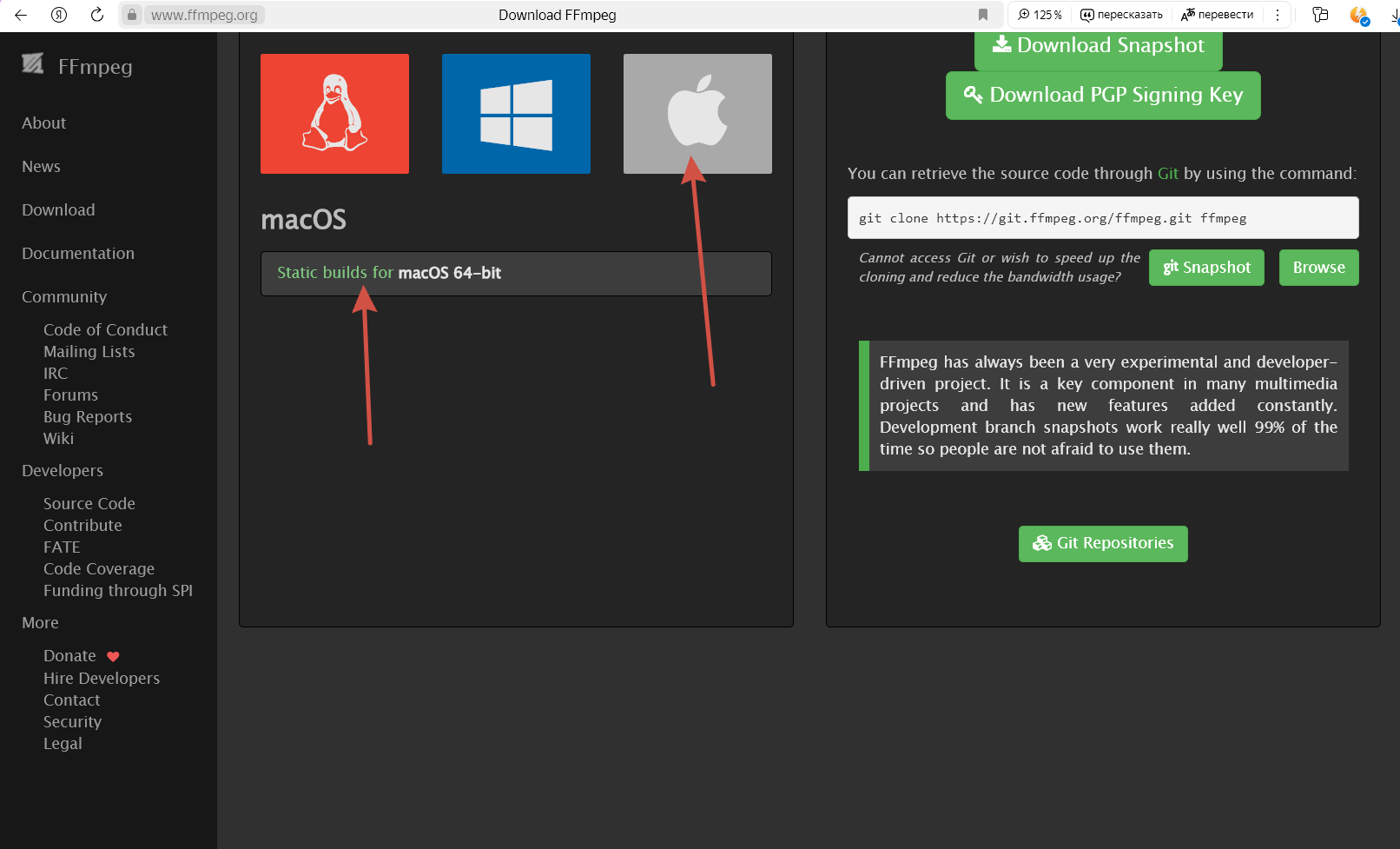
Task: Open the IRC link
Action: tap(56, 374)
